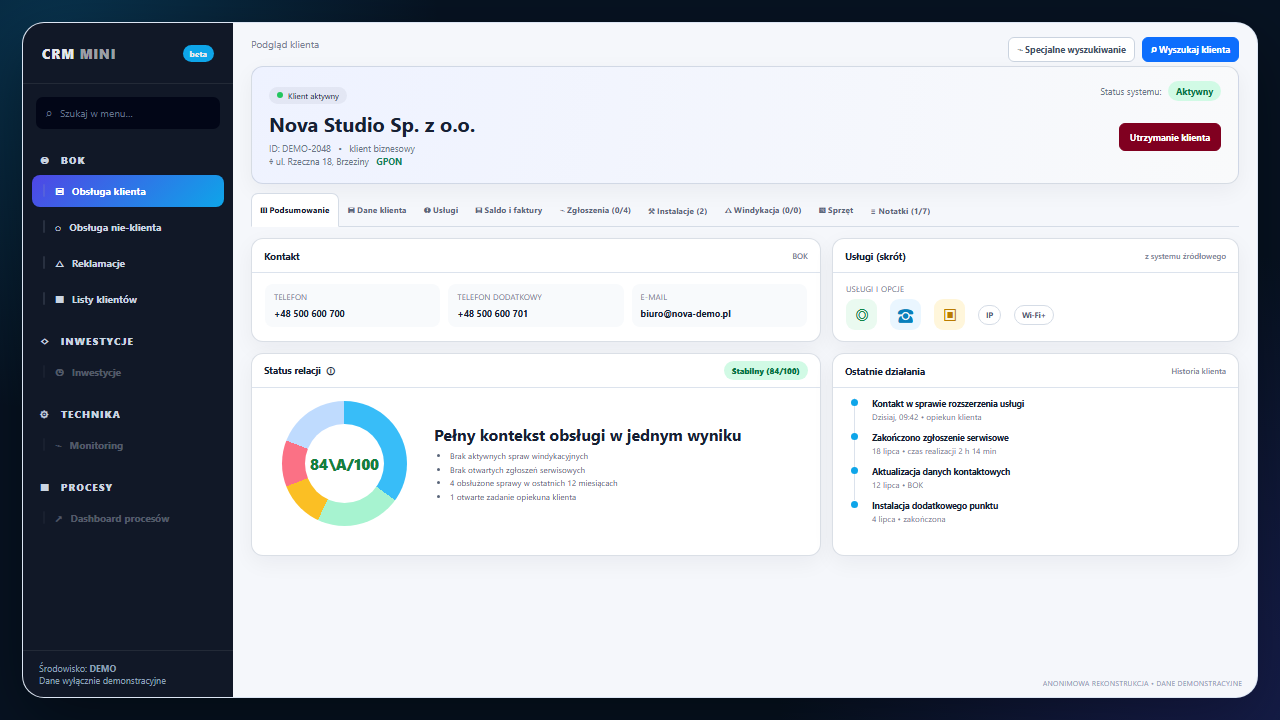Click the email biuro@nova-demo.pl
Viewport: 1280px width, 720px height.
point(686,313)
